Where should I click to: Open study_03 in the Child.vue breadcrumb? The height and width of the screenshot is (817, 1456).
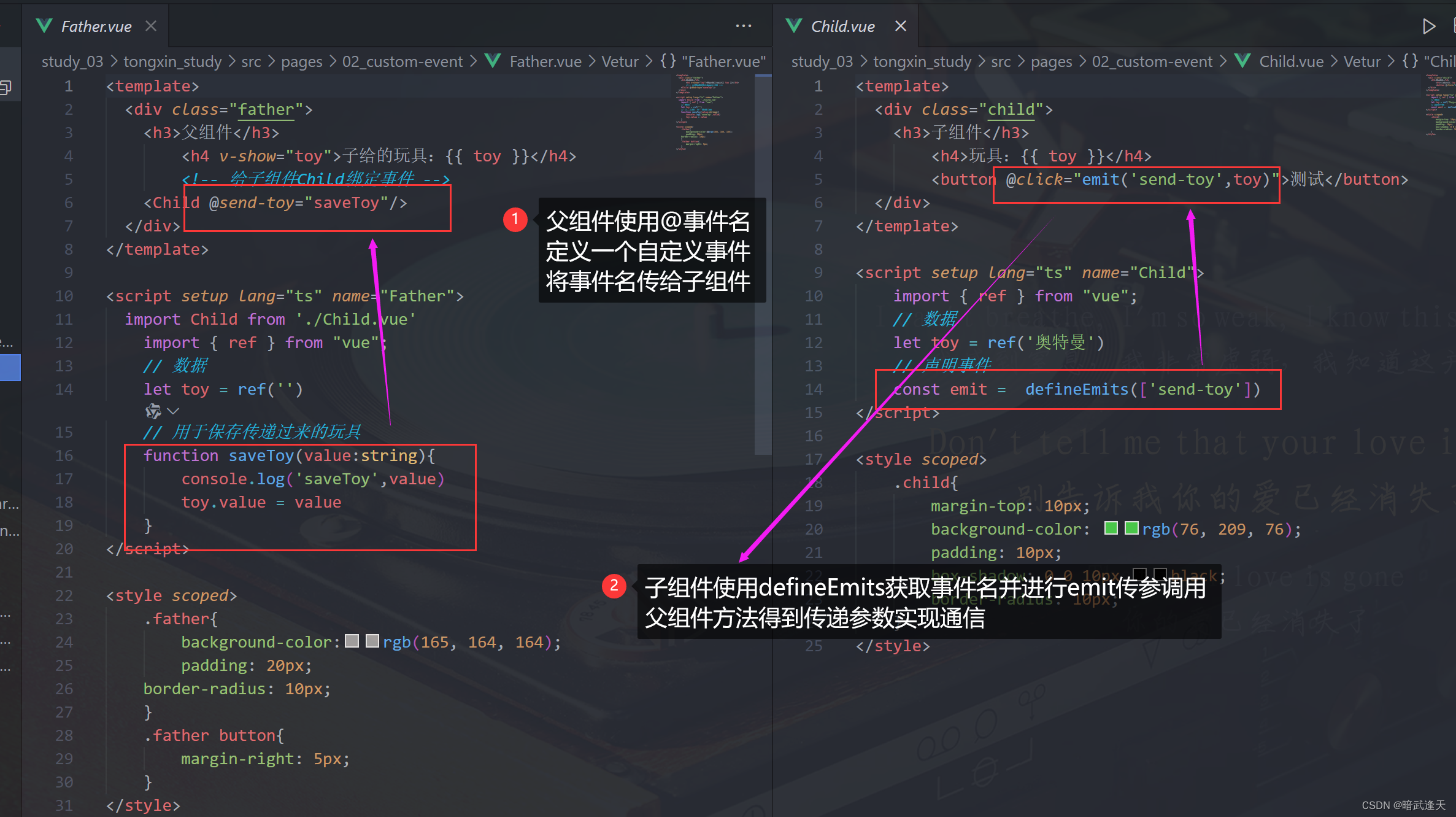[822, 61]
